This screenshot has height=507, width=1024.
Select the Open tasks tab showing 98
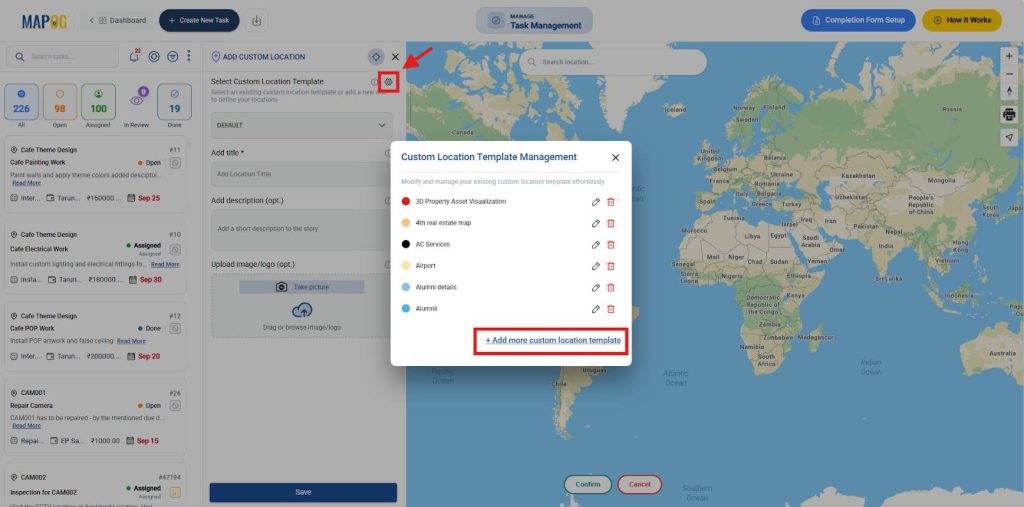click(60, 102)
